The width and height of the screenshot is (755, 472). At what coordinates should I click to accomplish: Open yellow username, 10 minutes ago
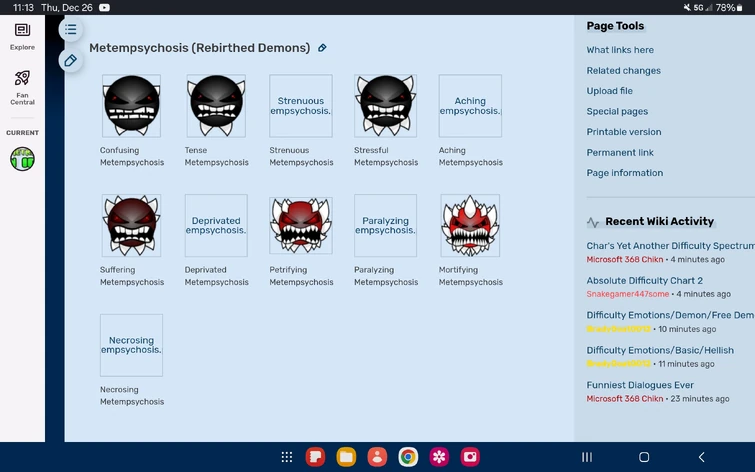[618, 329]
